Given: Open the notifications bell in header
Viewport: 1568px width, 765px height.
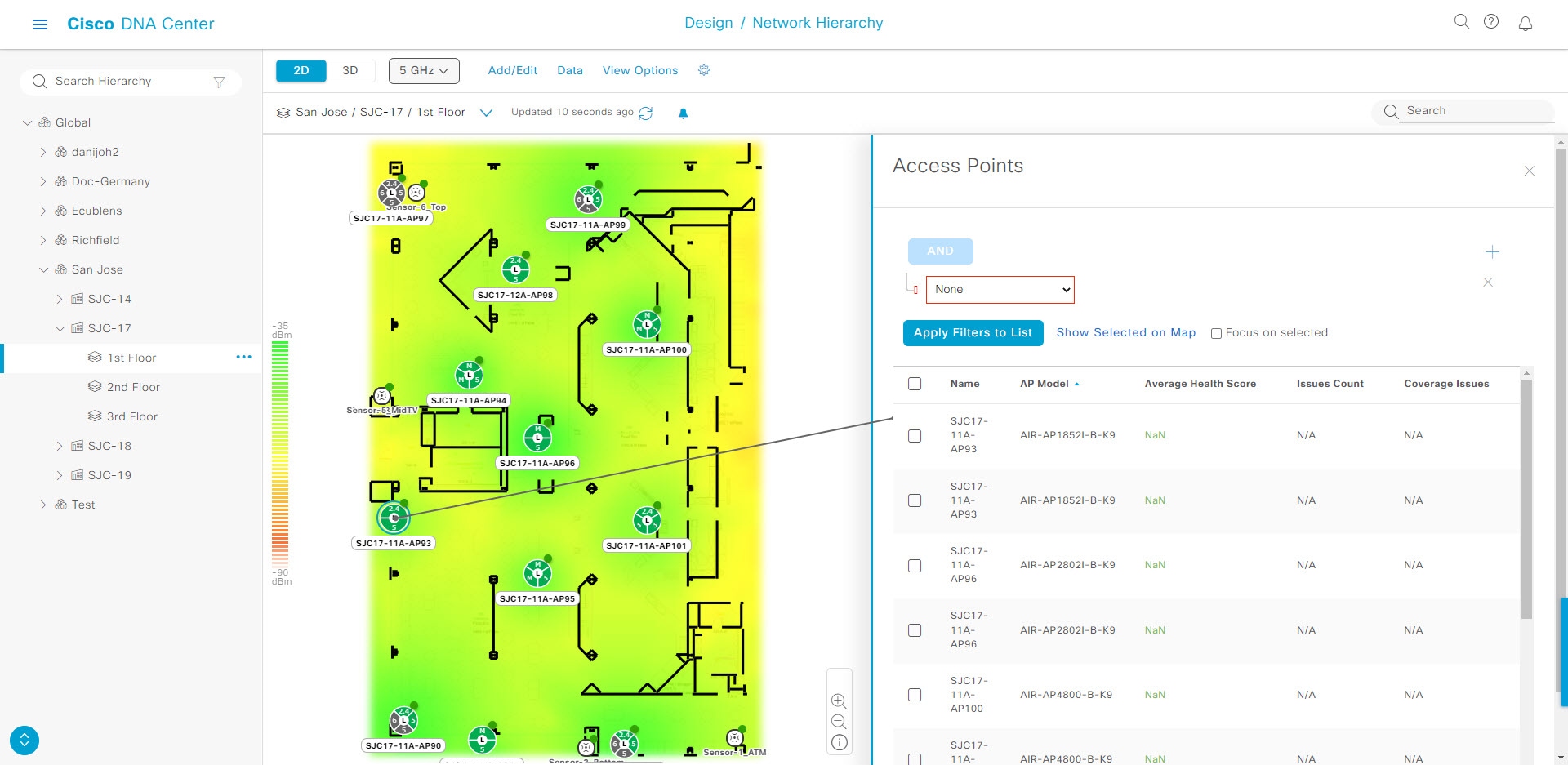Looking at the screenshot, I should click(1525, 24).
